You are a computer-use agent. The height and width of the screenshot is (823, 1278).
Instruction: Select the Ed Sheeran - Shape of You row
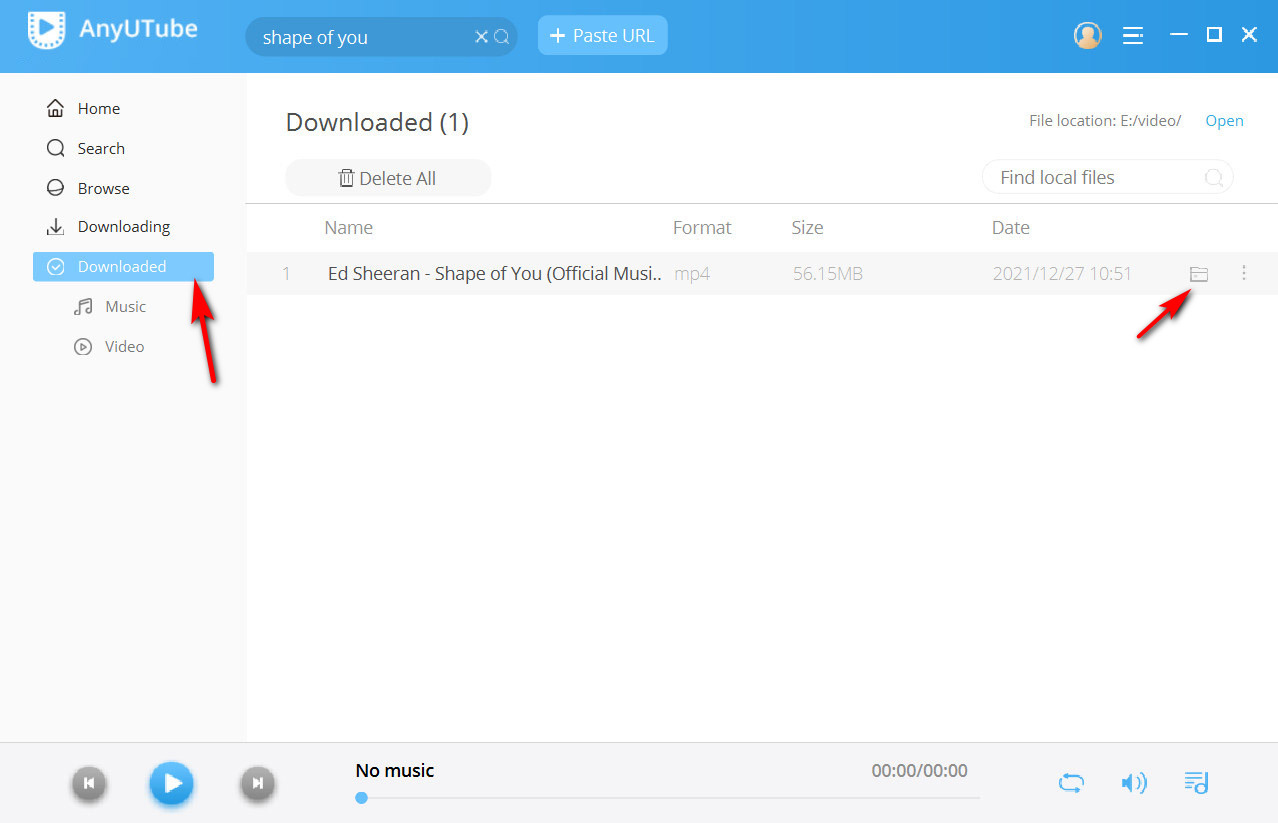point(762,273)
